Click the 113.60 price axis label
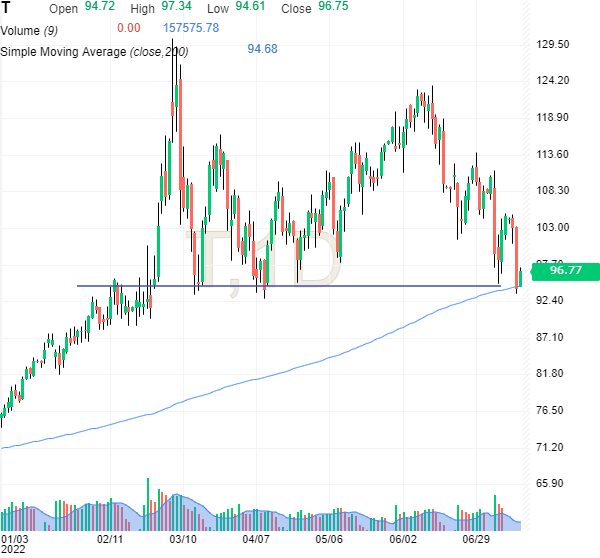This screenshot has height=558, width=600. 553,154
